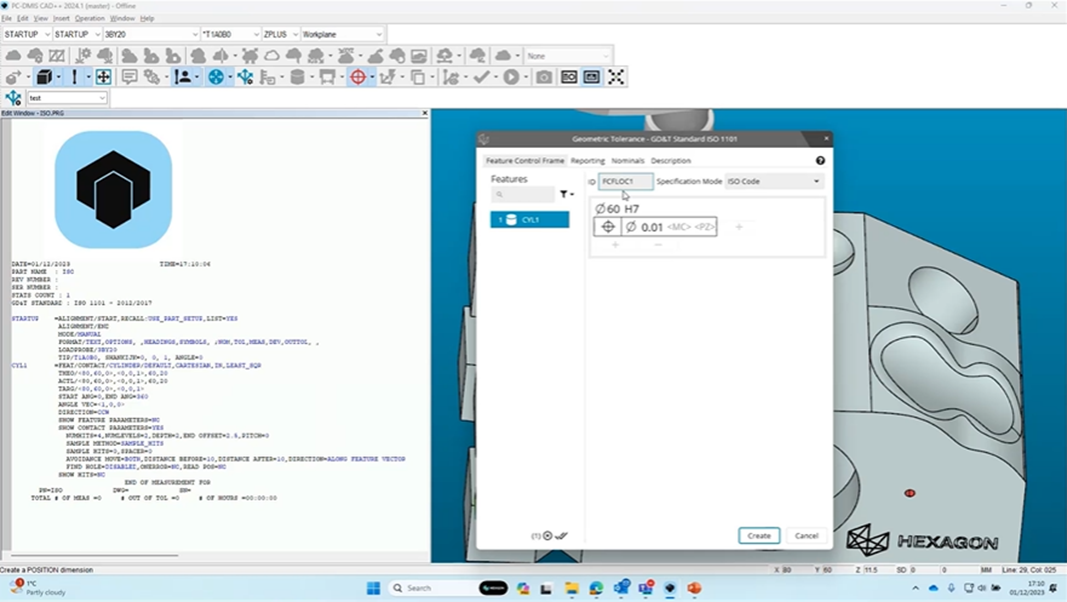The image size is (1067, 602).
Task: Click the camera capture toolbar icon
Action: [543, 77]
